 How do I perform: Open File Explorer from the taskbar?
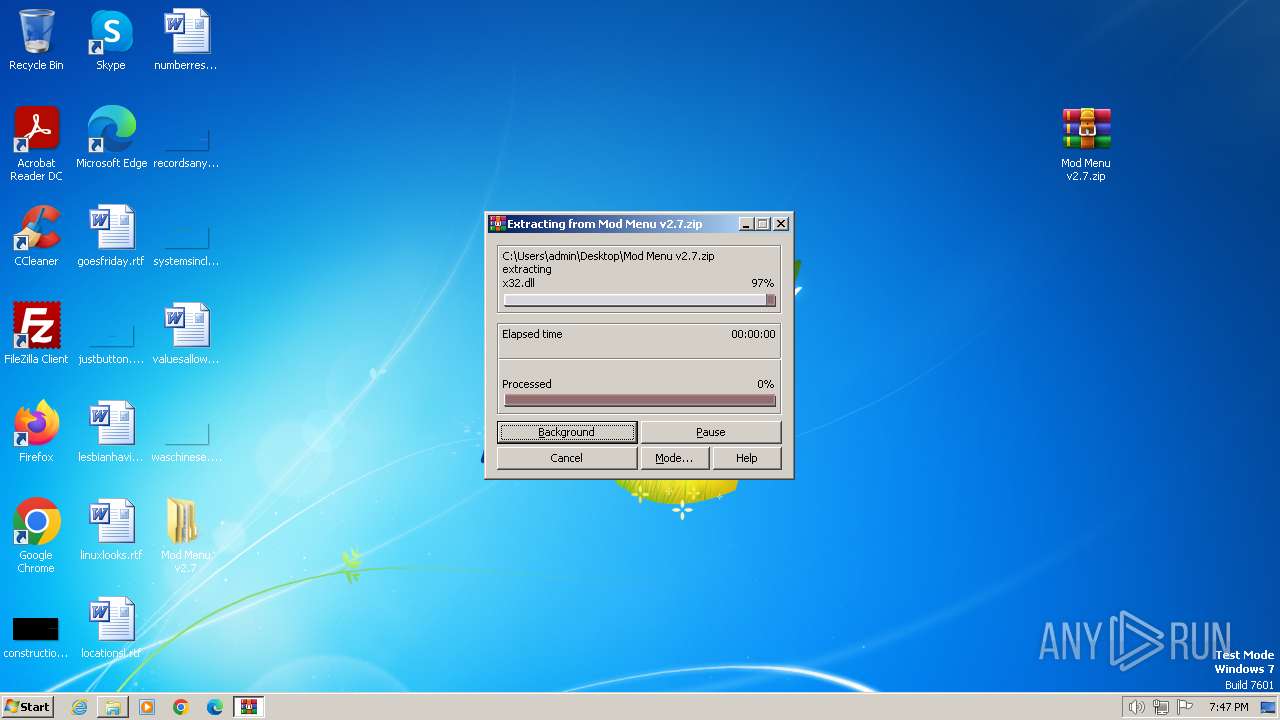(x=113, y=707)
